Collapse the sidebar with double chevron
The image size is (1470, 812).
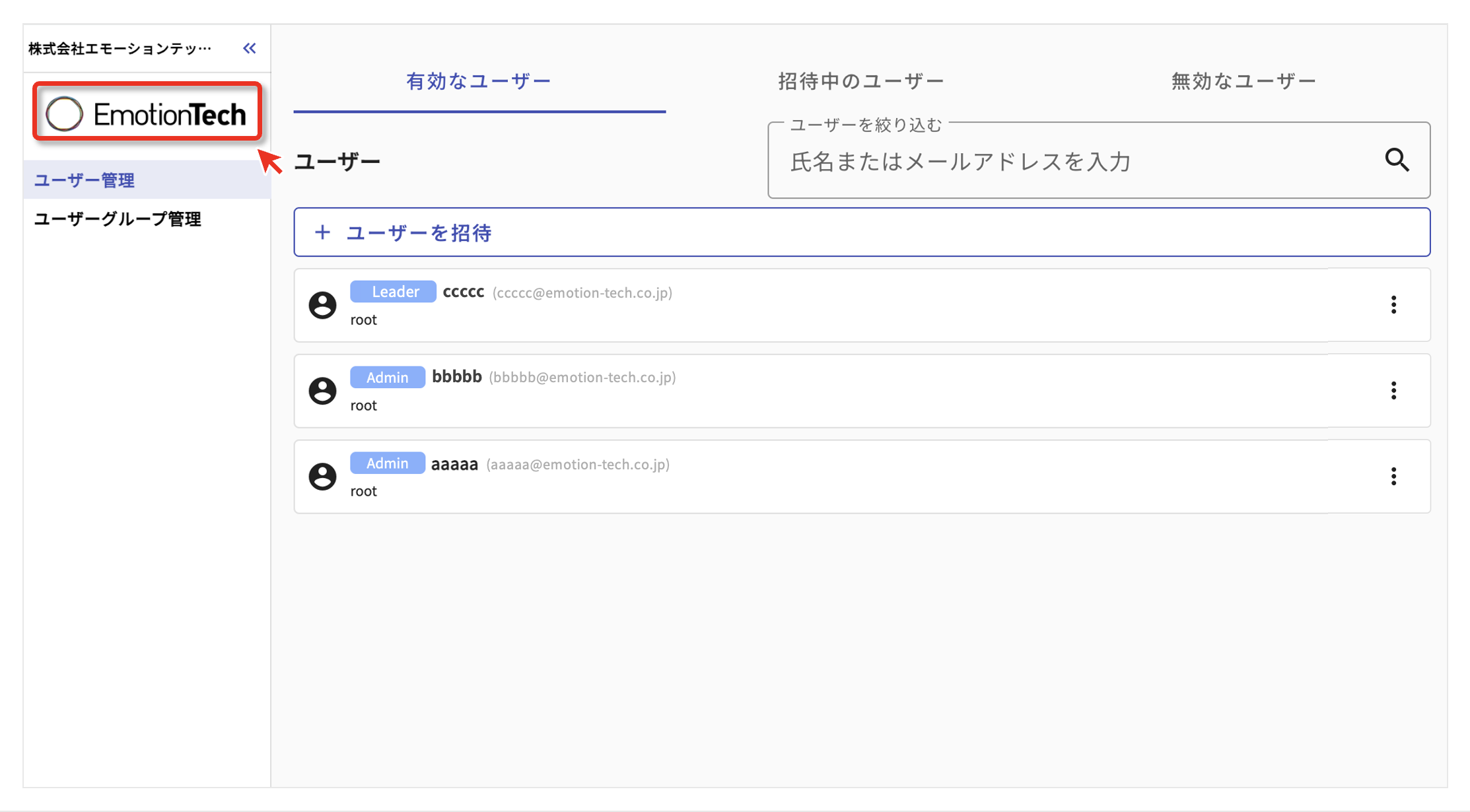pyautogui.click(x=249, y=48)
